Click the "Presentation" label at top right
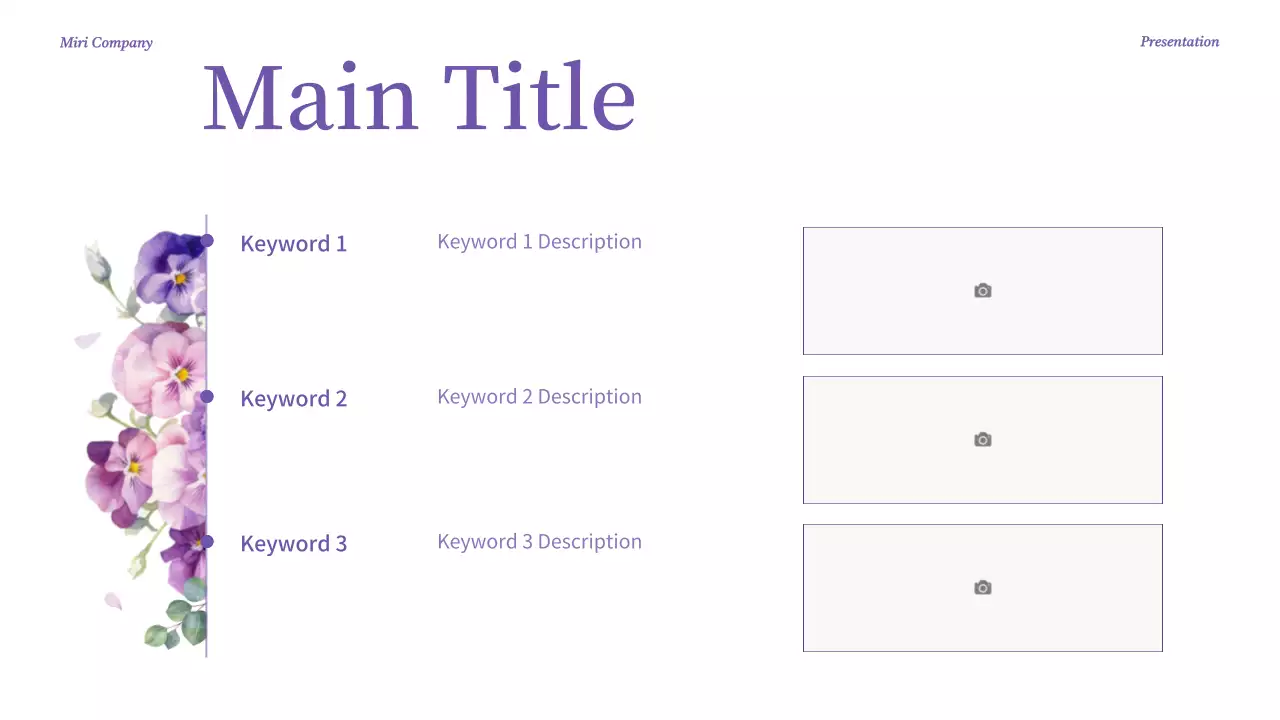Viewport: 1280px width, 720px height. pyautogui.click(x=1179, y=42)
